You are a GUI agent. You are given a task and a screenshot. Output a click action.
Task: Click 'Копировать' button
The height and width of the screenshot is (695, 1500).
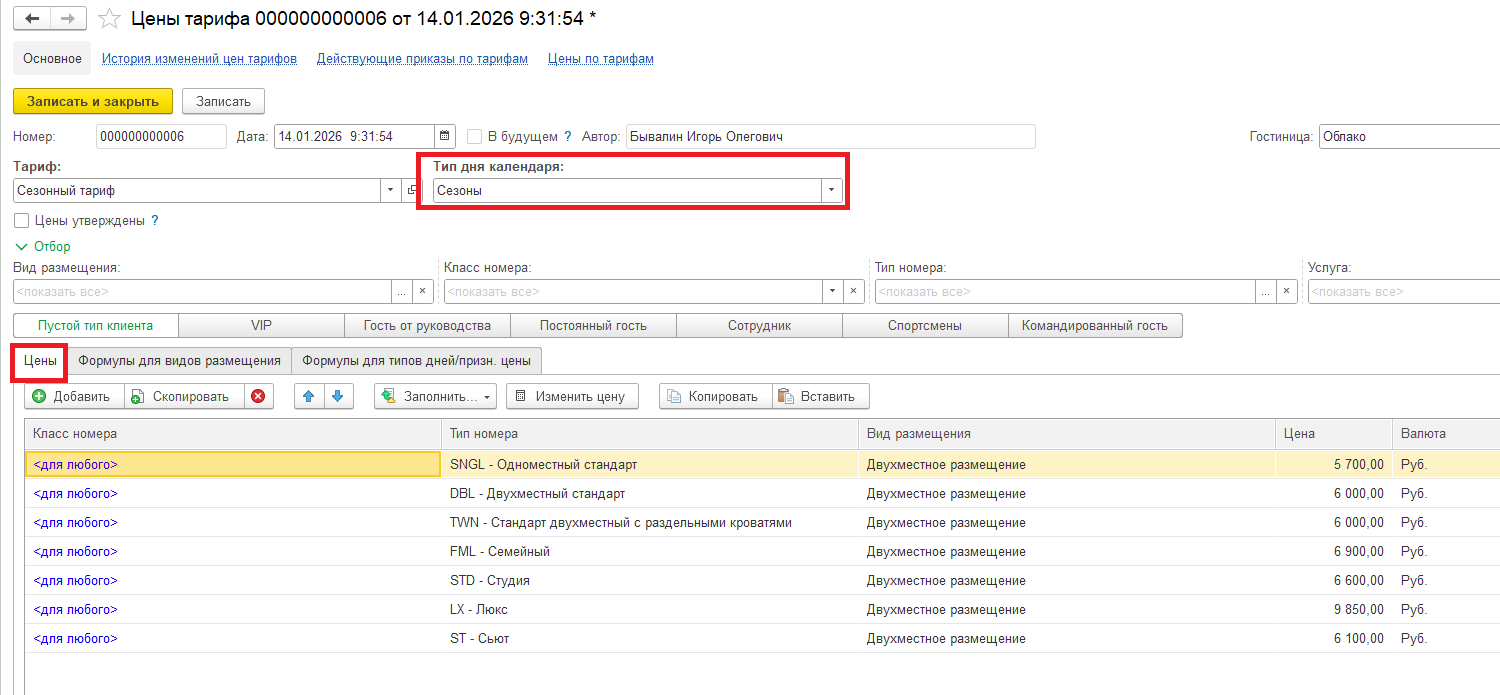[x=715, y=396]
